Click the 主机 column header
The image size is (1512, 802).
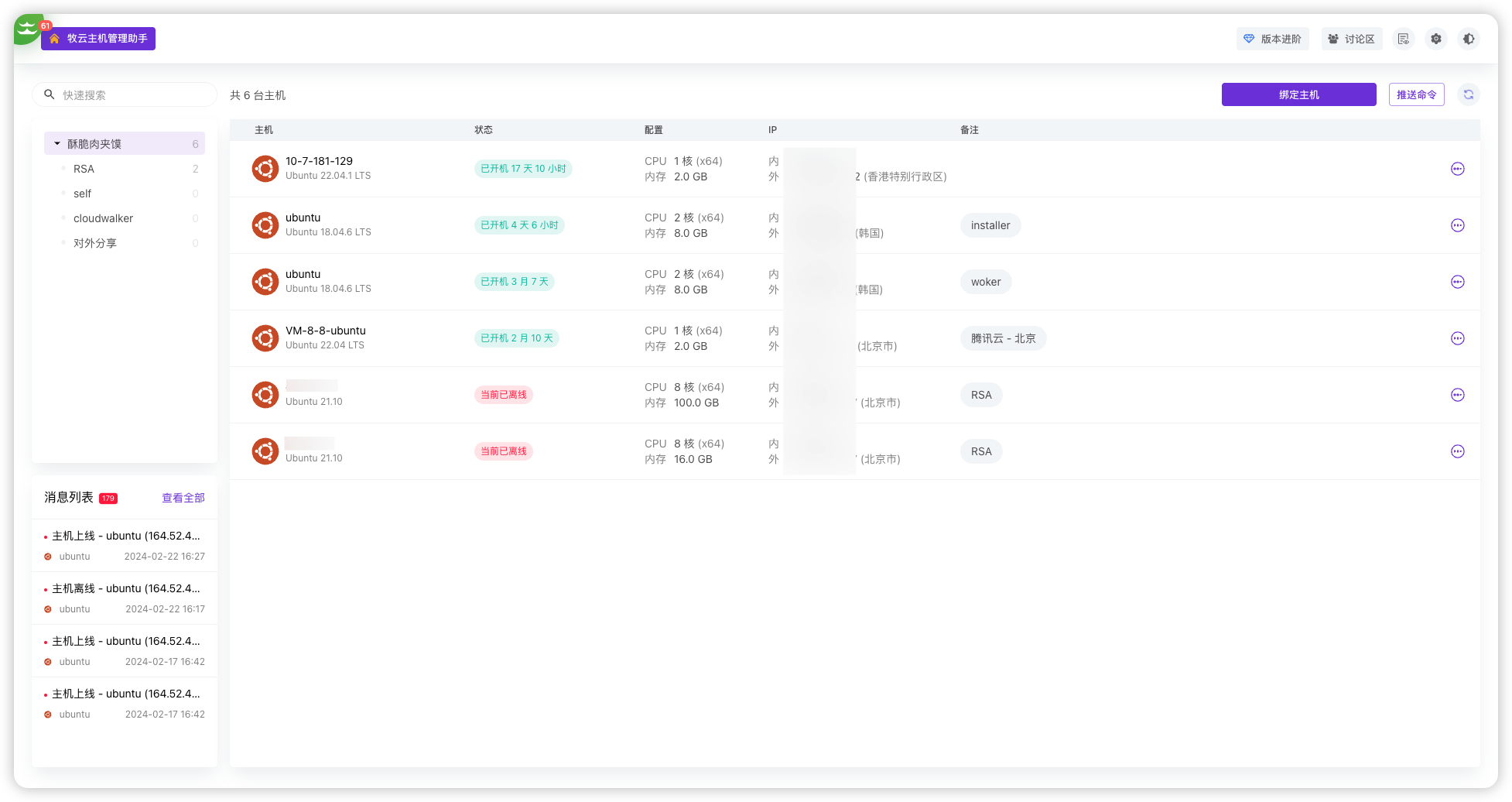click(264, 130)
